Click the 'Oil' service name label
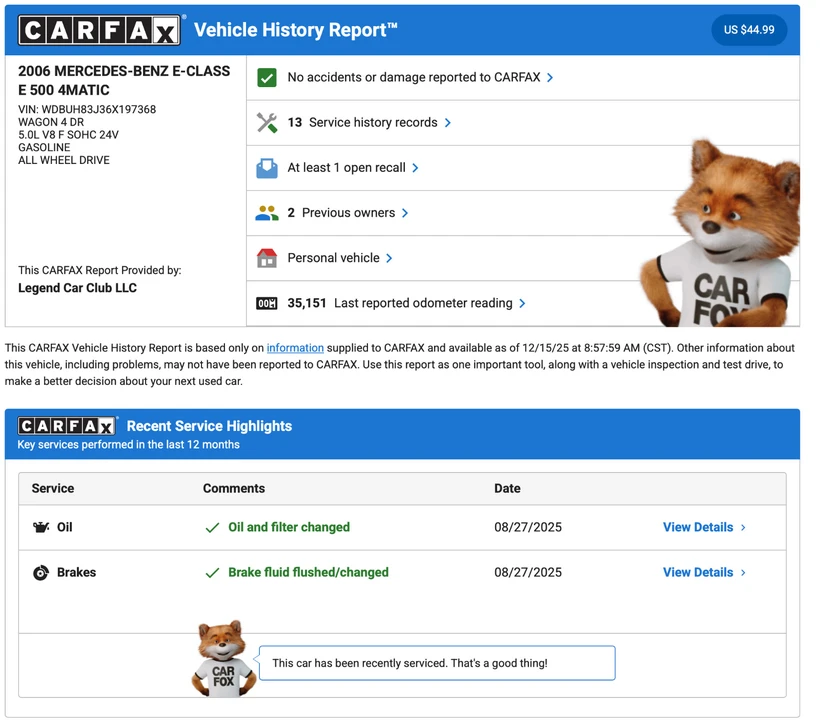 click(65, 527)
